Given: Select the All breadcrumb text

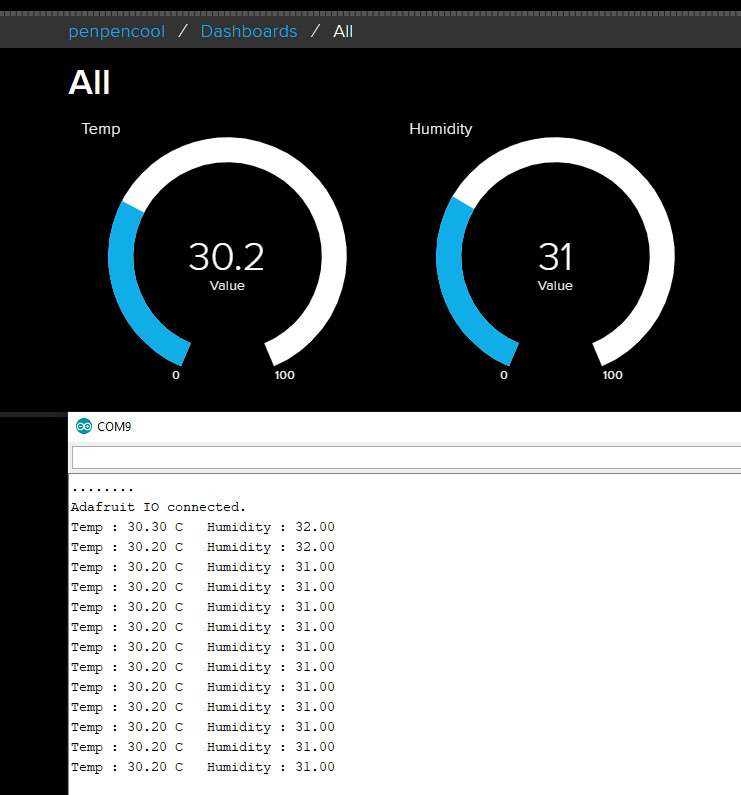Looking at the screenshot, I should click(x=343, y=31).
